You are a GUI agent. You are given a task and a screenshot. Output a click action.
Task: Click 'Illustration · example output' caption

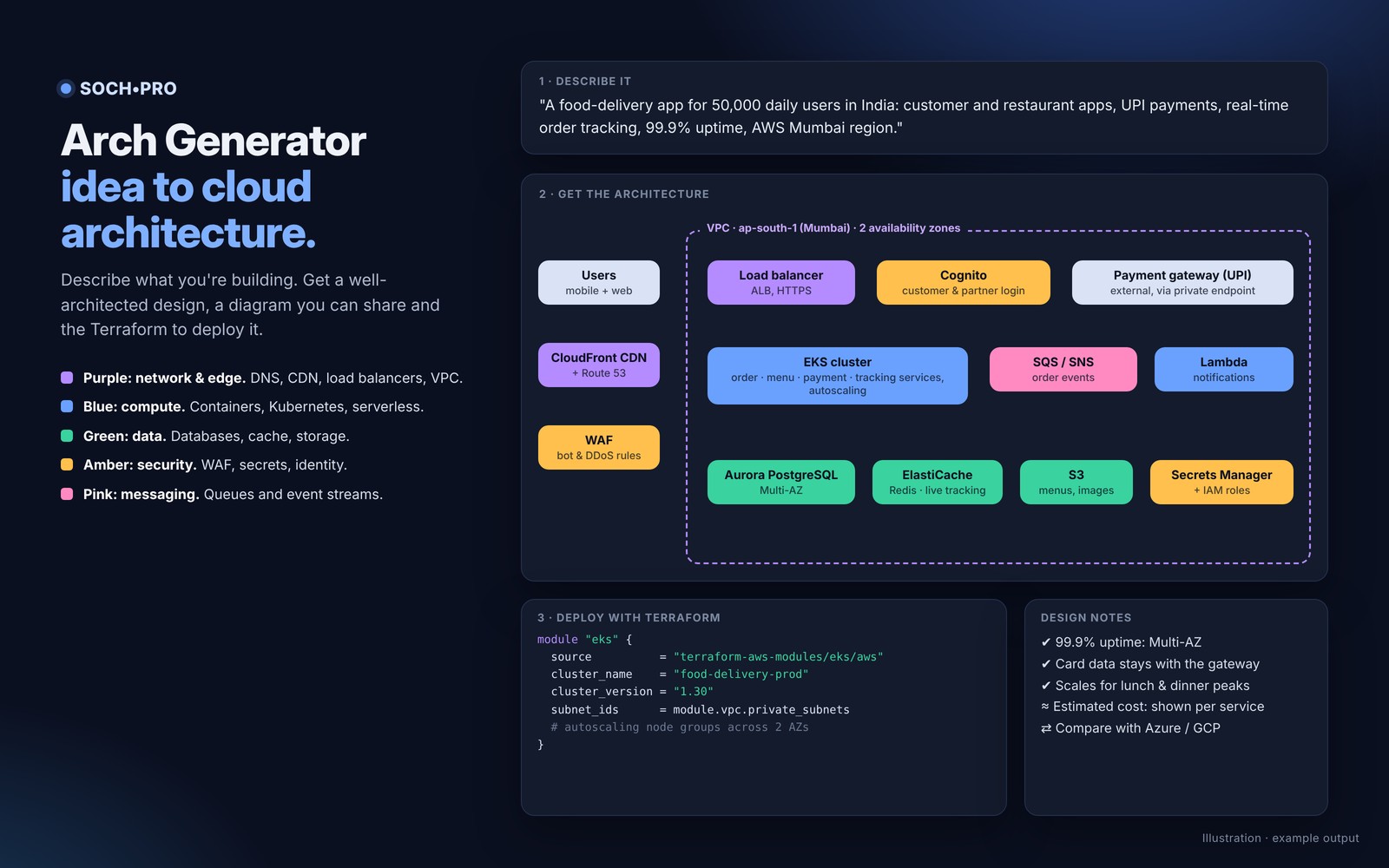coord(1280,838)
